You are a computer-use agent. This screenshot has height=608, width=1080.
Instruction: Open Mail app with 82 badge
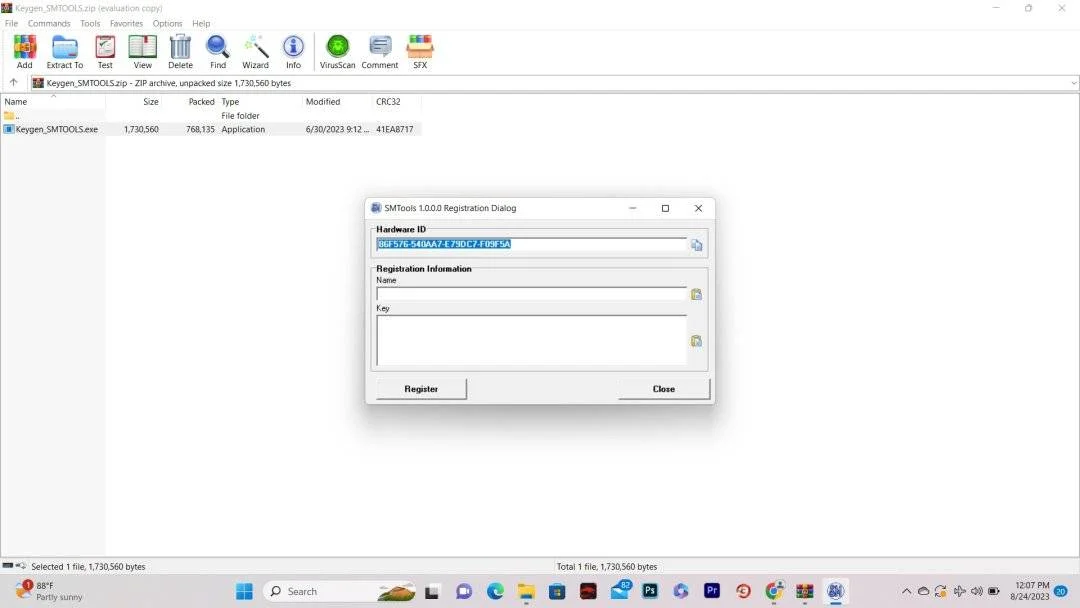[620, 590]
